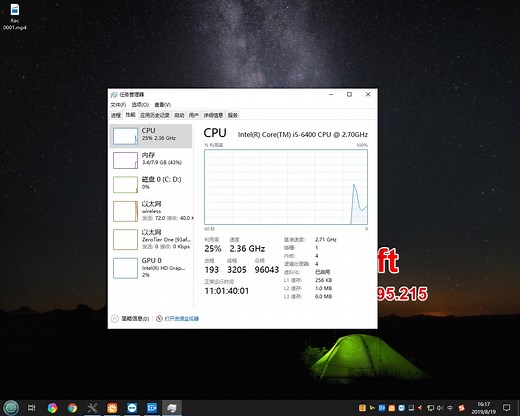Open the Action Center notification icon
The height and width of the screenshot is (416, 520).
click(x=507, y=408)
